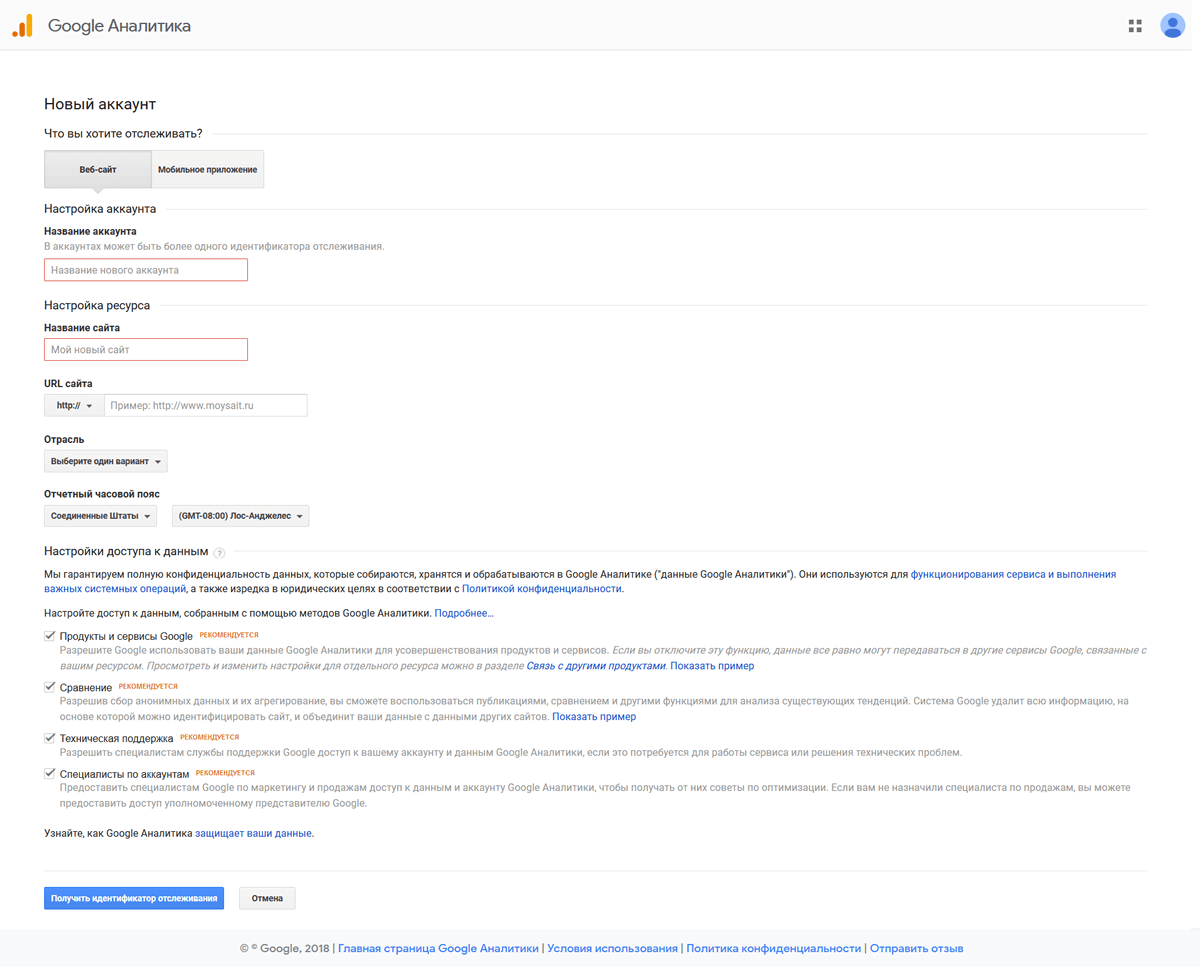Open the user account avatar

(x=1172, y=26)
